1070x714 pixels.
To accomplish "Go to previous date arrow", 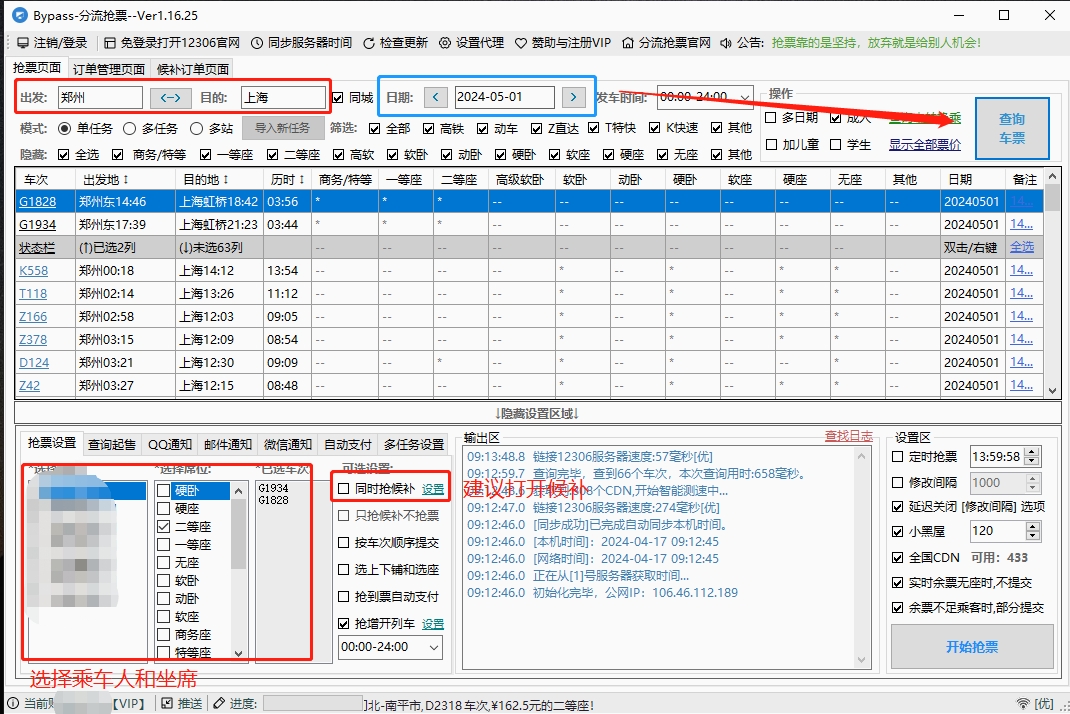I will (435, 97).
